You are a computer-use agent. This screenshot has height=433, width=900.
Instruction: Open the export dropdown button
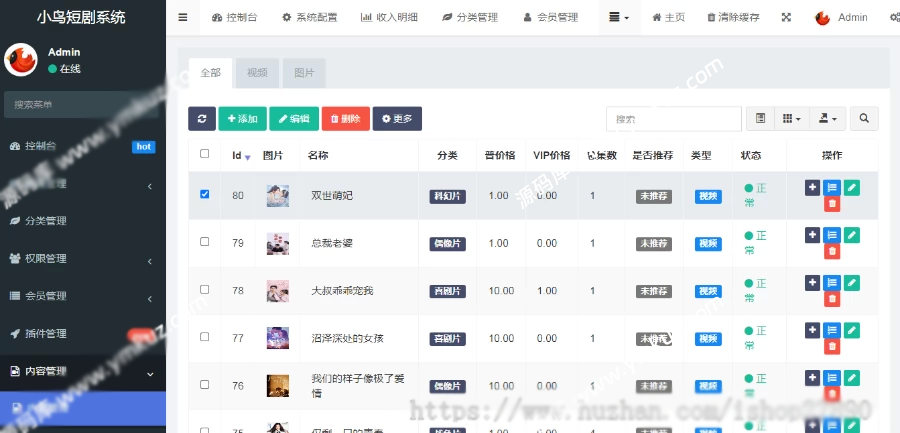(x=827, y=118)
